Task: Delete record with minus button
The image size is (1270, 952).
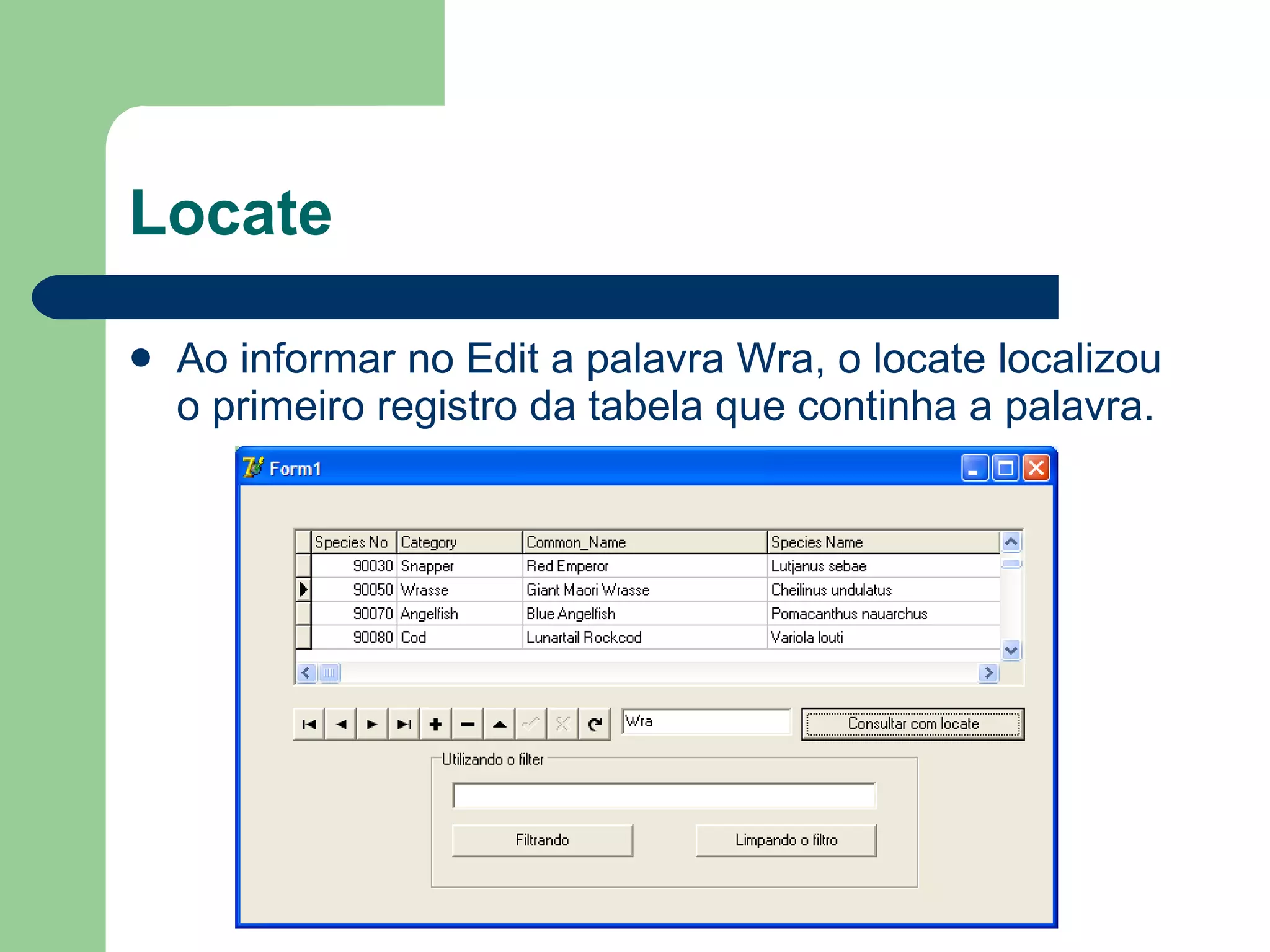Action: click(x=468, y=724)
